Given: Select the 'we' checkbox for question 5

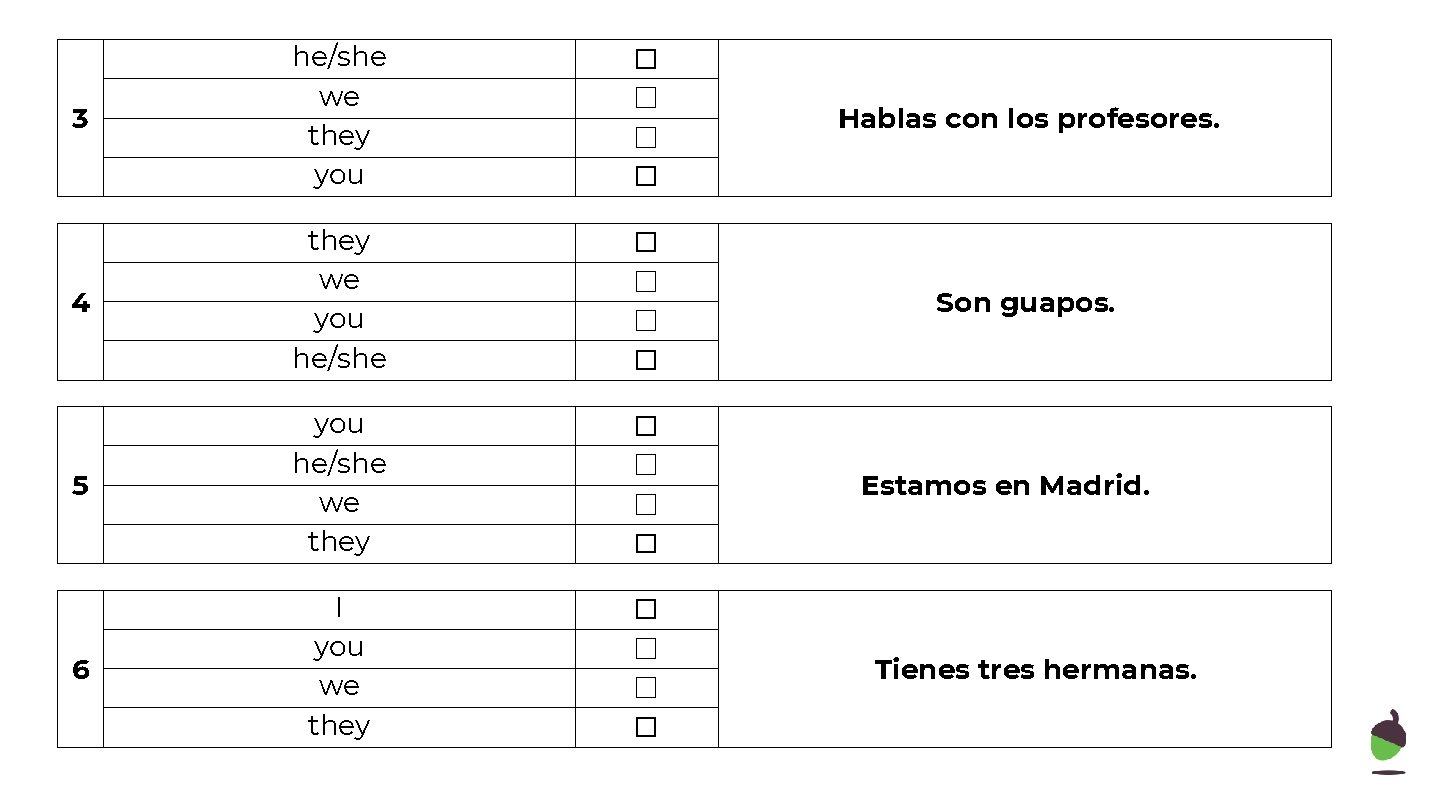Looking at the screenshot, I should pos(646,504).
